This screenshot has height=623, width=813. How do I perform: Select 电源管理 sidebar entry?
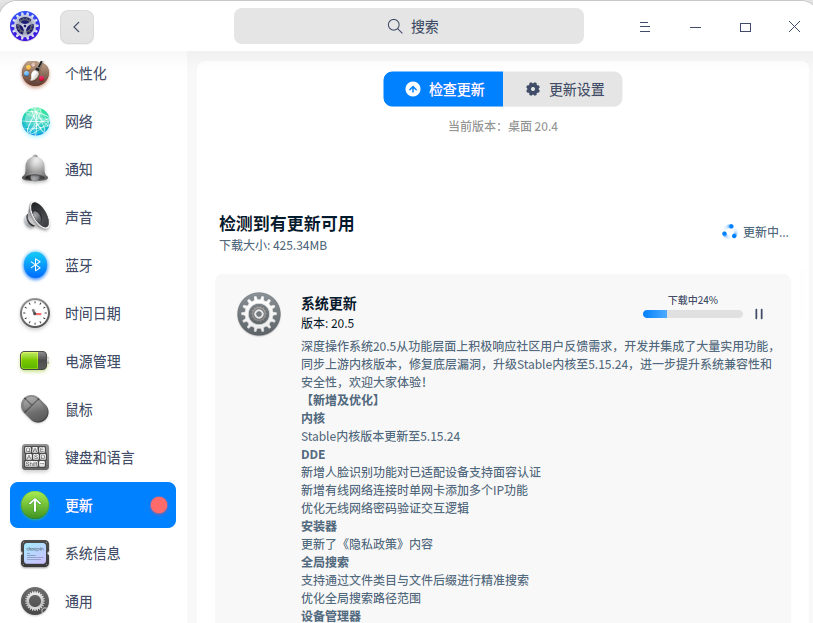[x=93, y=361]
